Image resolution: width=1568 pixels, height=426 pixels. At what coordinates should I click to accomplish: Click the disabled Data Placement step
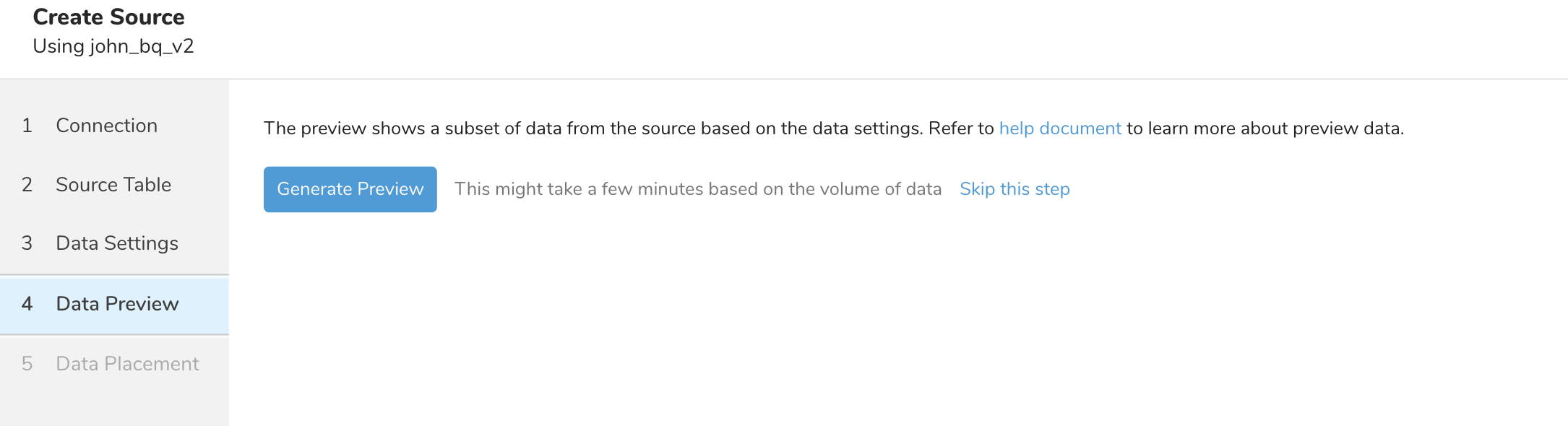coord(127,364)
